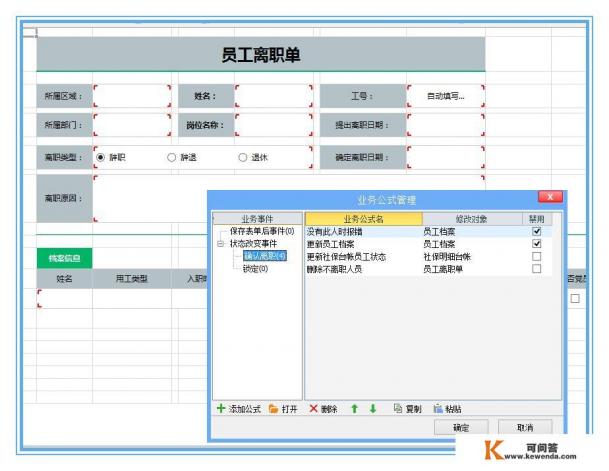The image size is (609, 471).
Task: Click the 用工类型 column header
Action: (x=132, y=278)
